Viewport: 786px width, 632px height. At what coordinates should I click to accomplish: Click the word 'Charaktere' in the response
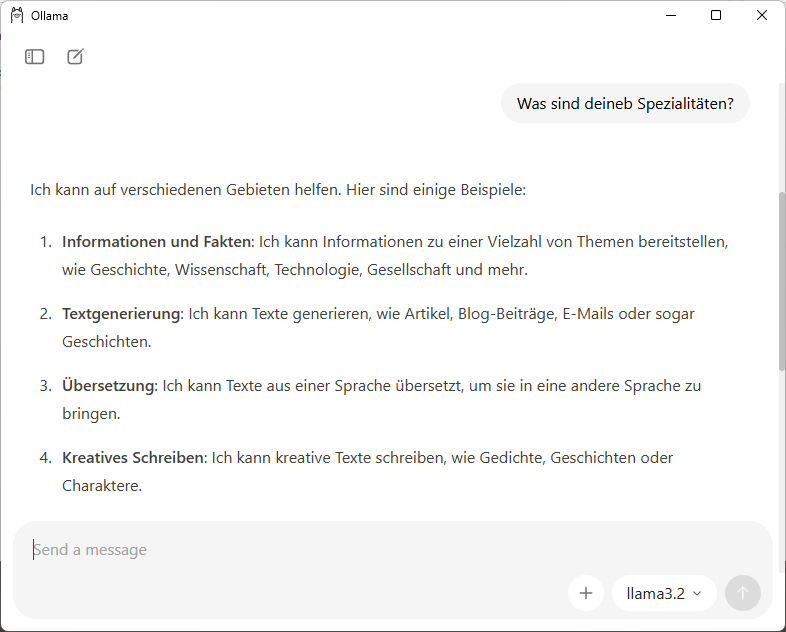click(101, 486)
